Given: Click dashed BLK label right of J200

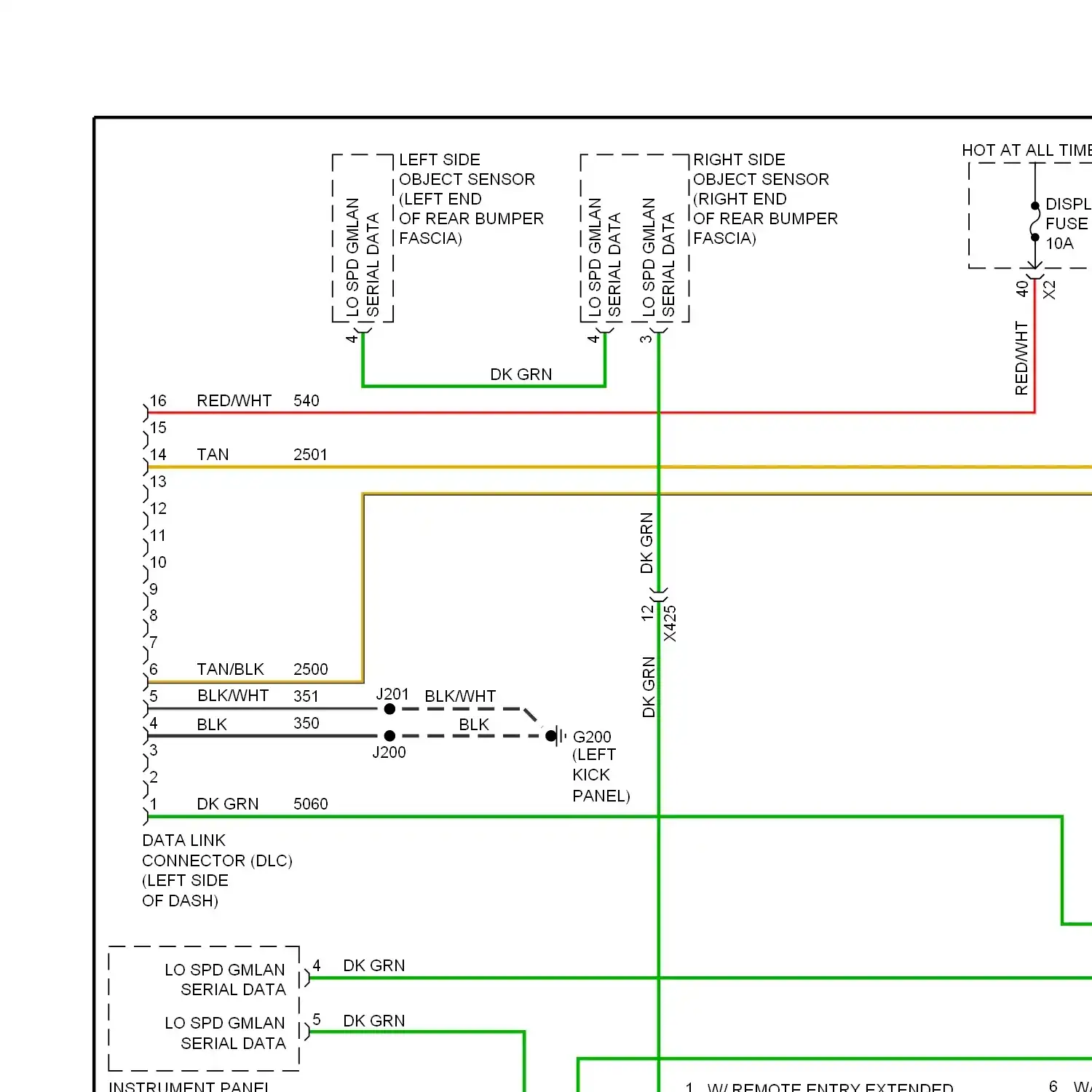Looking at the screenshot, I should [474, 725].
